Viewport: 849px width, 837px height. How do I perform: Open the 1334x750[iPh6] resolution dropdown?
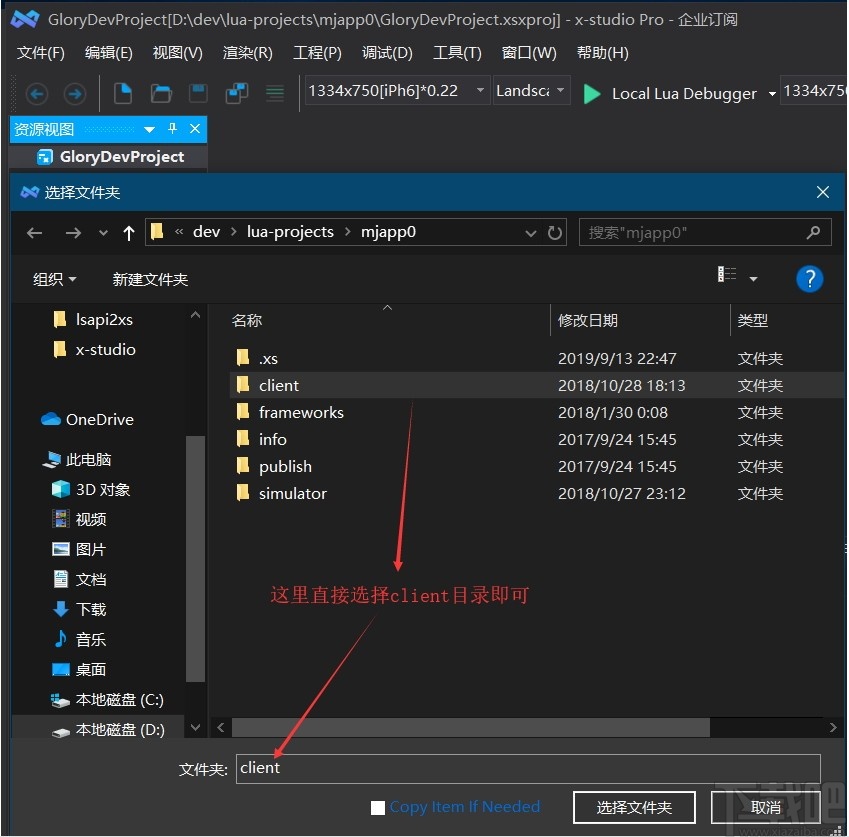tap(480, 89)
